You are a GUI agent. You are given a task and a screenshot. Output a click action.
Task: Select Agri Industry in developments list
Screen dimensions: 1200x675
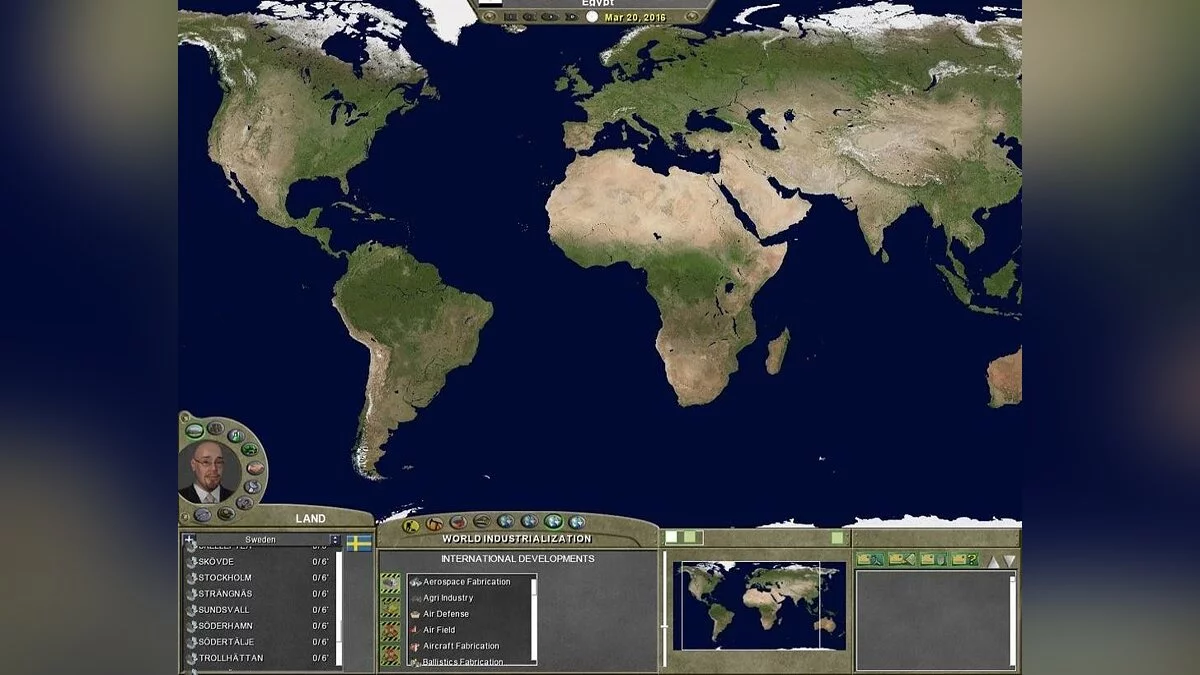(468, 598)
